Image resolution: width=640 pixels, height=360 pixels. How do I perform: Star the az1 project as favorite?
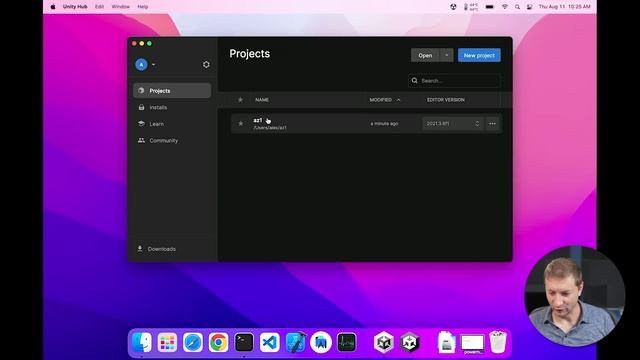pos(240,123)
